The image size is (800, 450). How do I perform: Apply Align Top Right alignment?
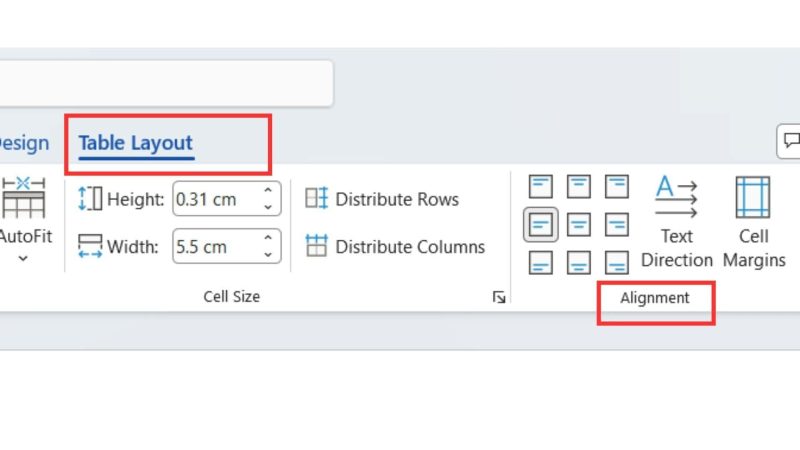(616, 186)
